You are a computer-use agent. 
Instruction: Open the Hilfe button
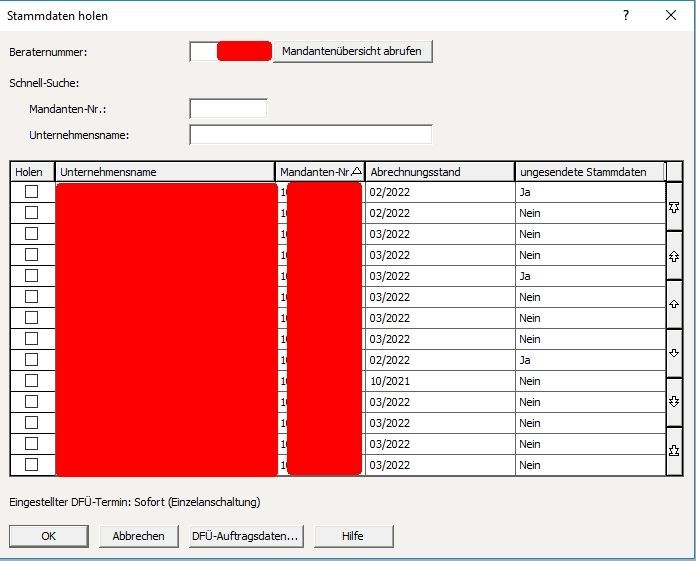353,536
